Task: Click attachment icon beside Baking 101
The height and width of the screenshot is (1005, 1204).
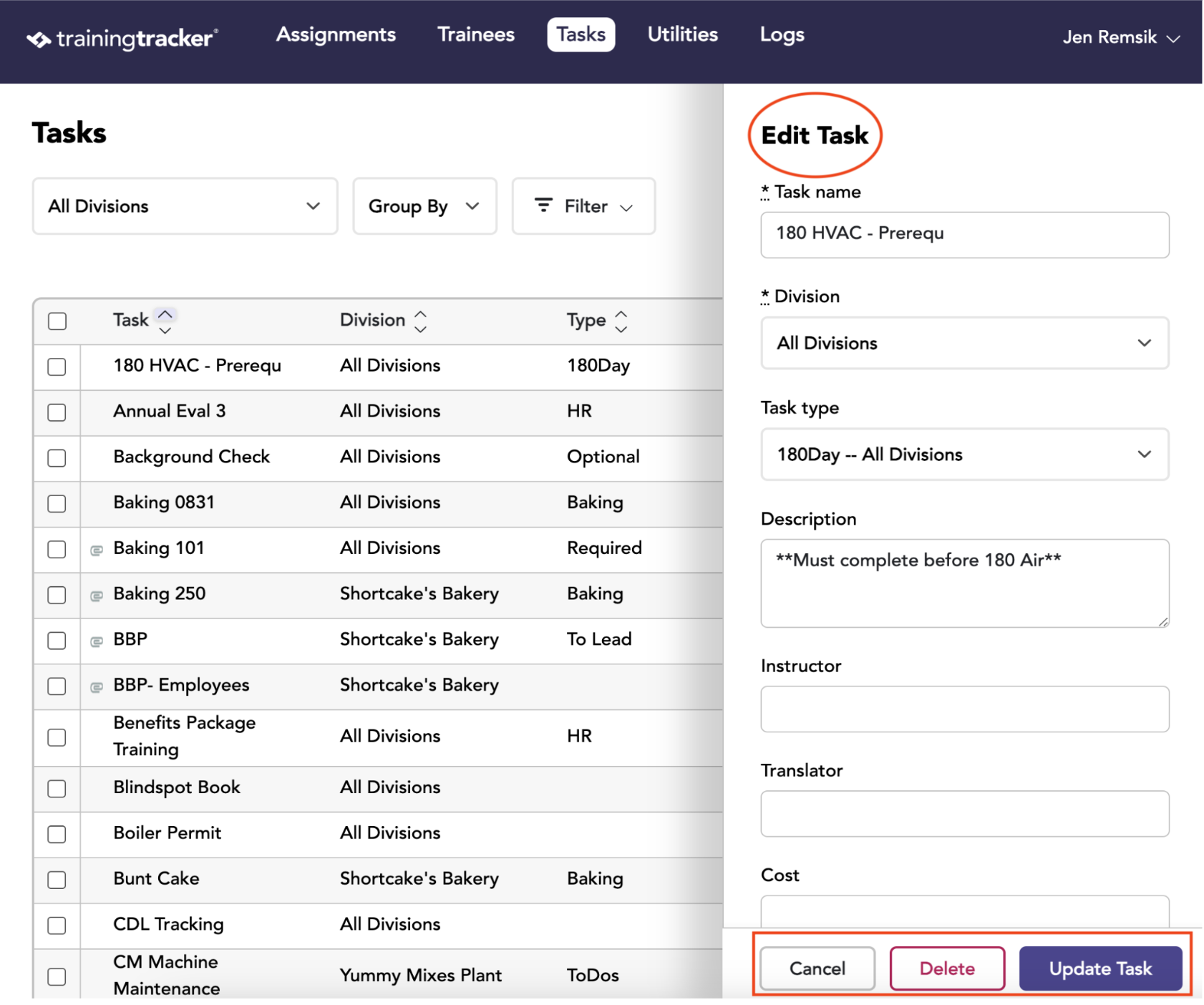Action: click(x=97, y=550)
